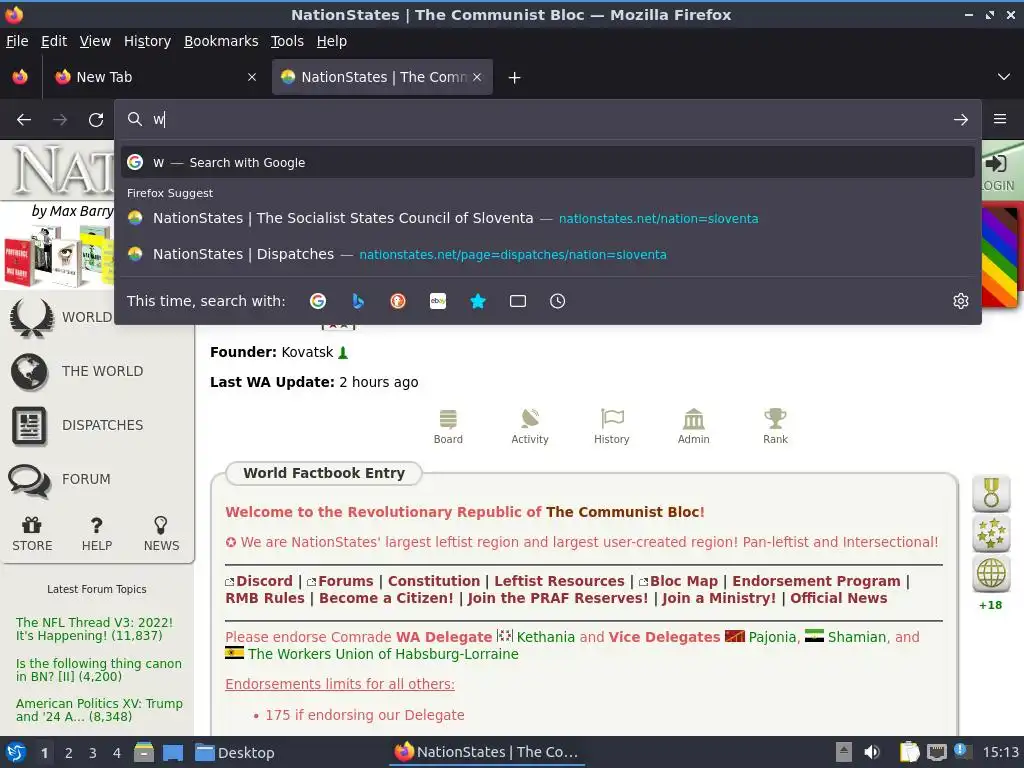The image size is (1024, 768).
Task: Switch to the New Tab tab
Action: click(153, 77)
